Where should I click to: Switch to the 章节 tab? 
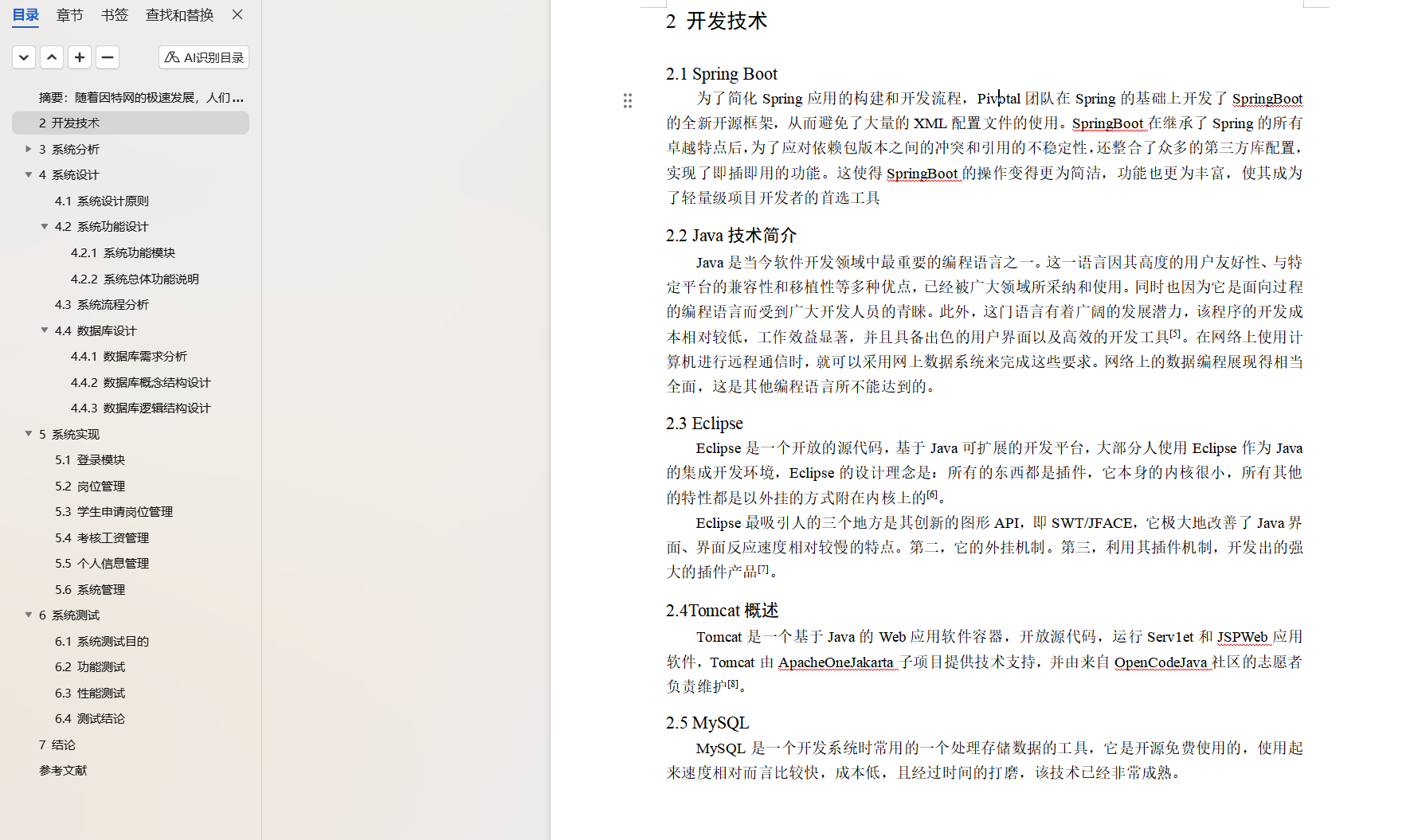point(70,14)
